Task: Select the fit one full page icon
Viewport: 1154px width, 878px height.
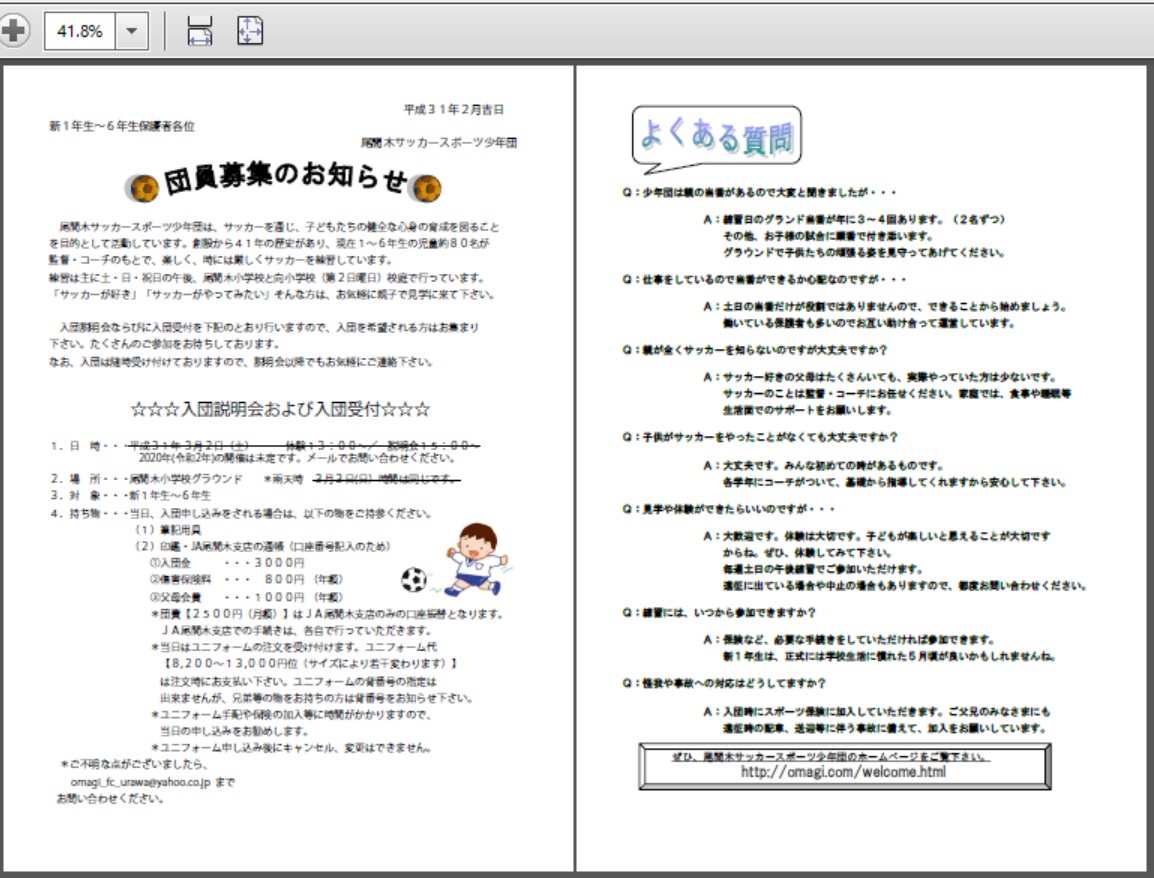Action: (250, 32)
